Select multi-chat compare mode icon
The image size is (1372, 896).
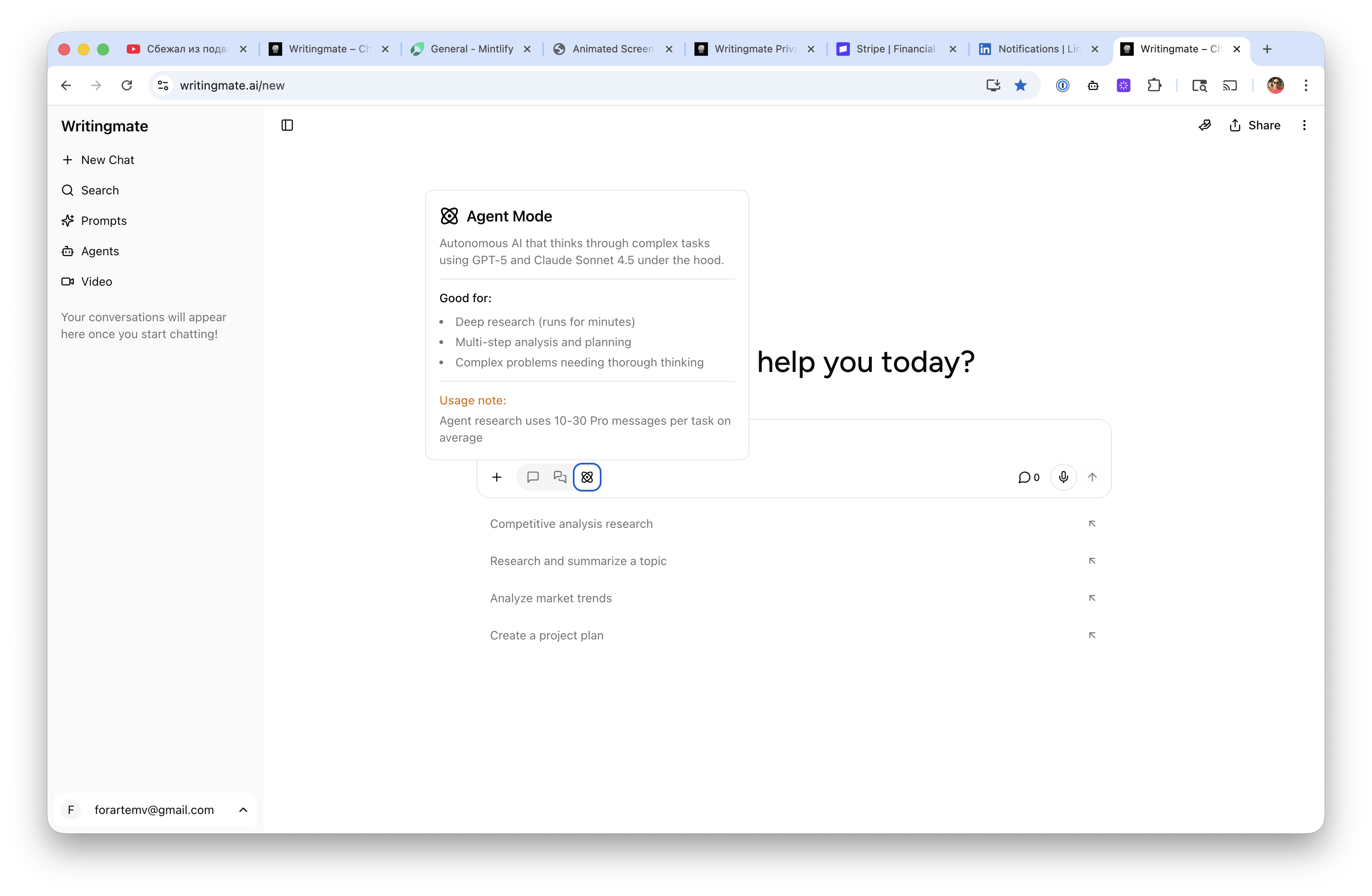pos(560,477)
